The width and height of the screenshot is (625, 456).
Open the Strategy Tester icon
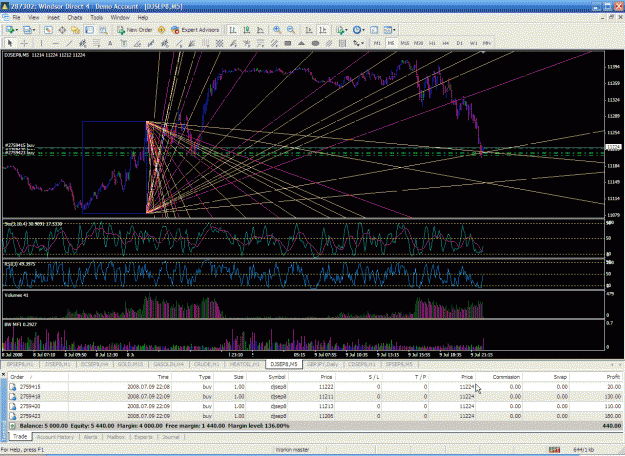point(103,30)
